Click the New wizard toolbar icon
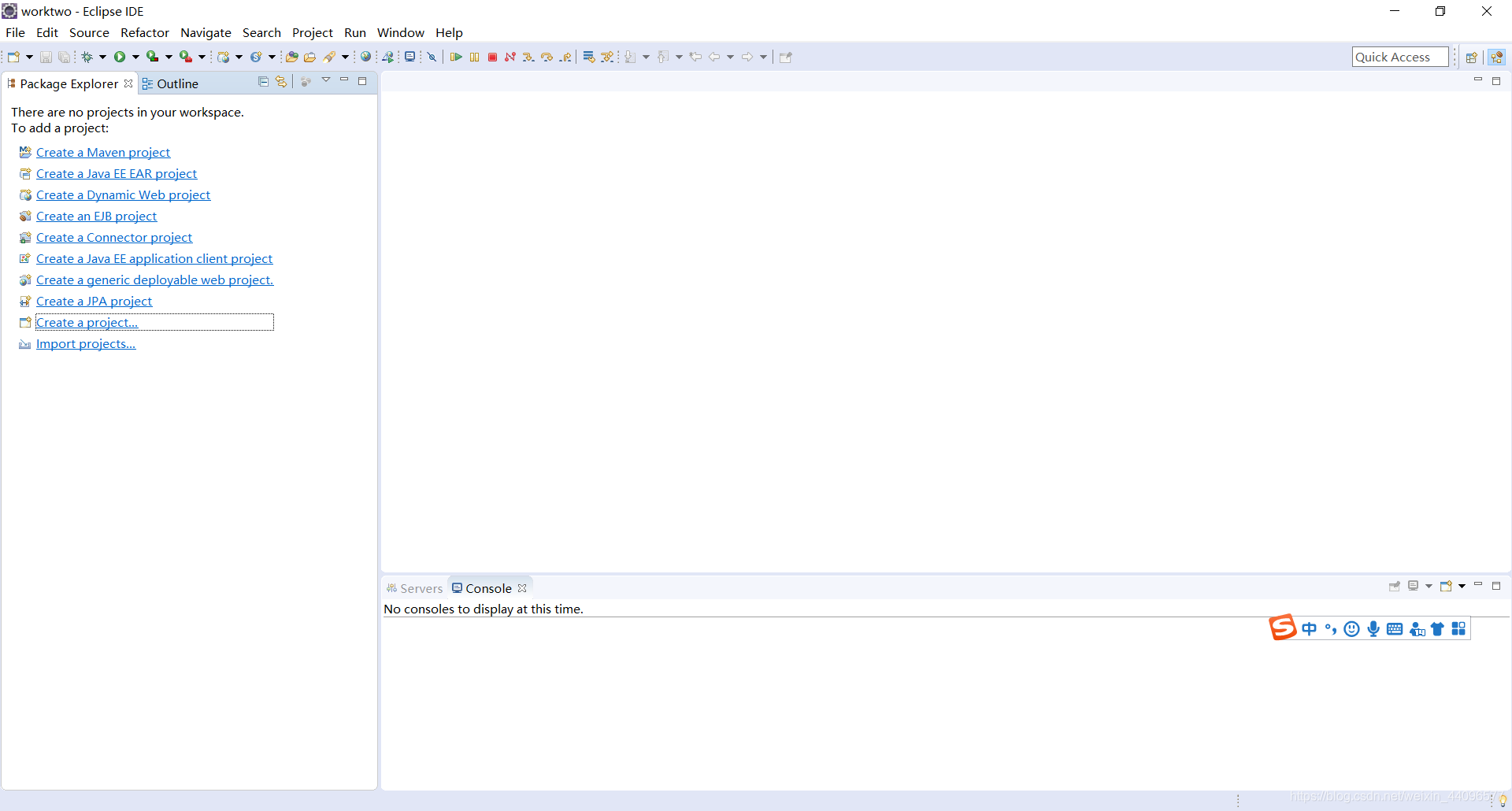 point(13,57)
